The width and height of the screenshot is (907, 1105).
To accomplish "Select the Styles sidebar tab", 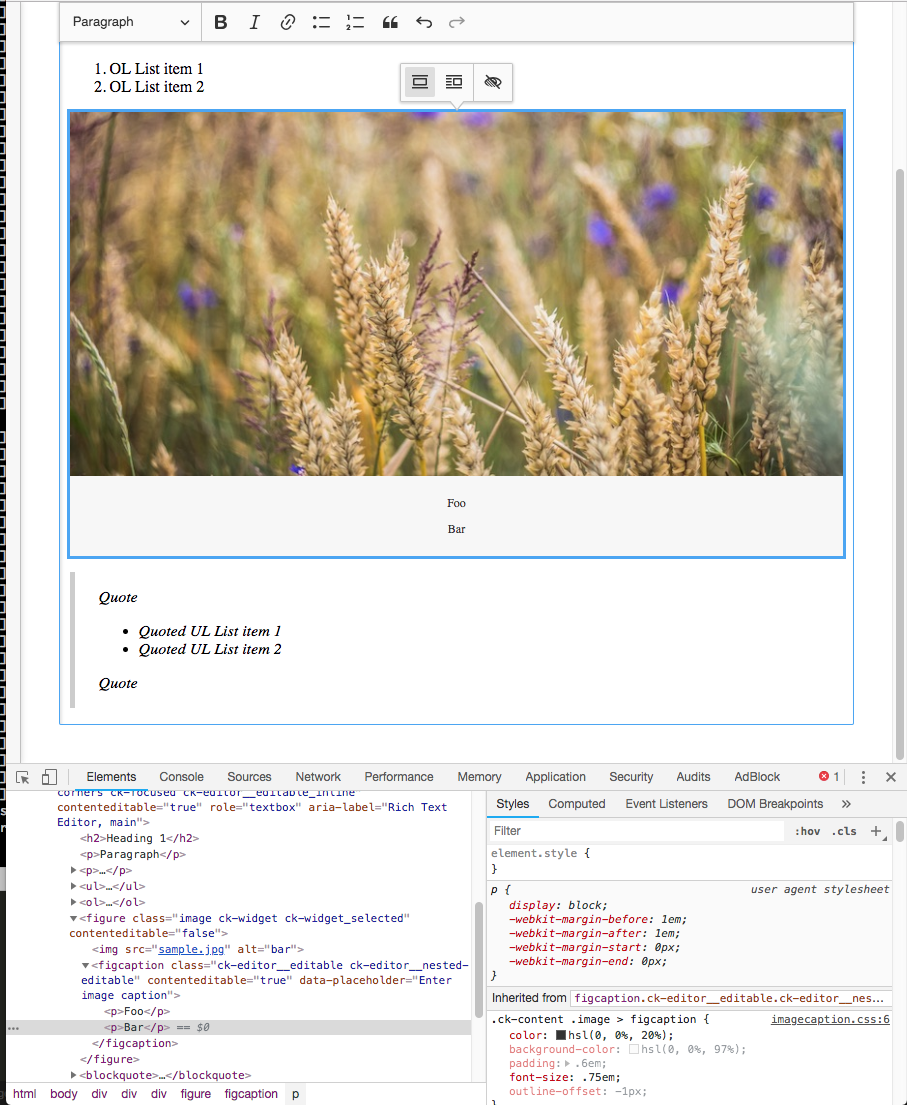I will tap(512, 804).
